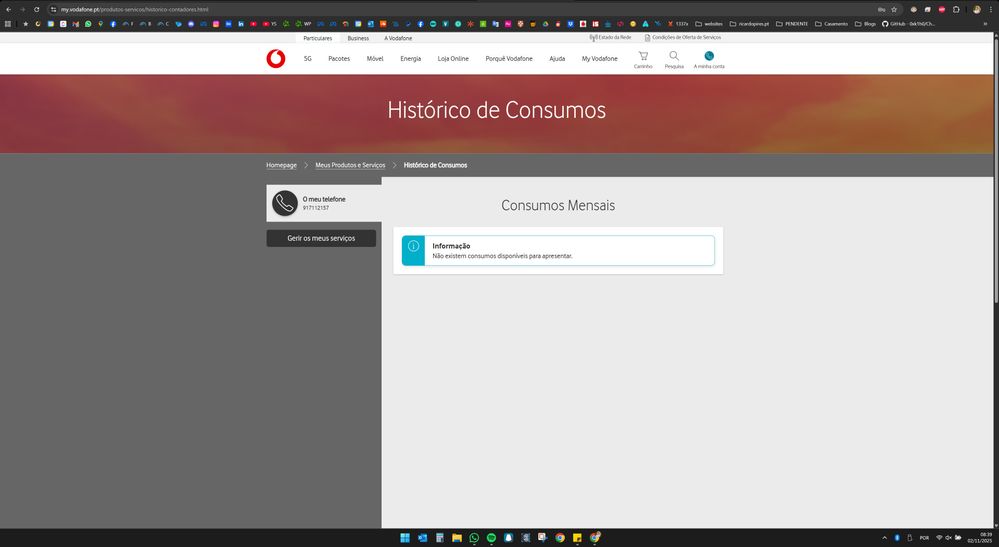Open the Energia menu
Image resolution: width=999 pixels, height=547 pixels.
tap(410, 59)
